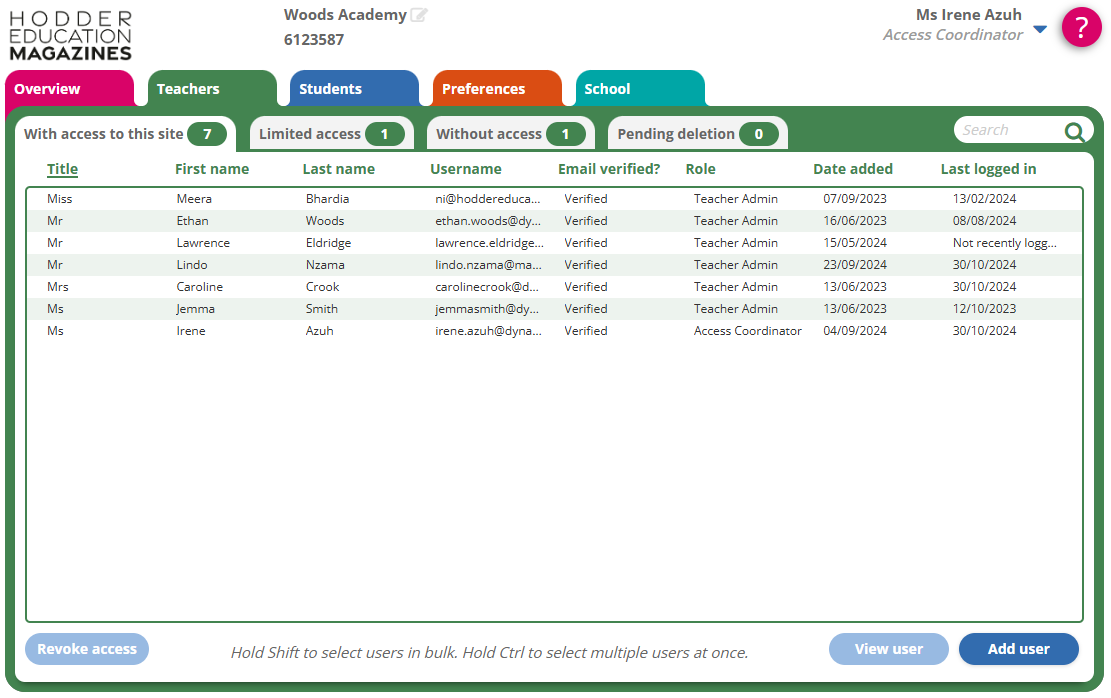Click the Hodder Education Magazines logo
1111x698 pixels.
pos(70,36)
